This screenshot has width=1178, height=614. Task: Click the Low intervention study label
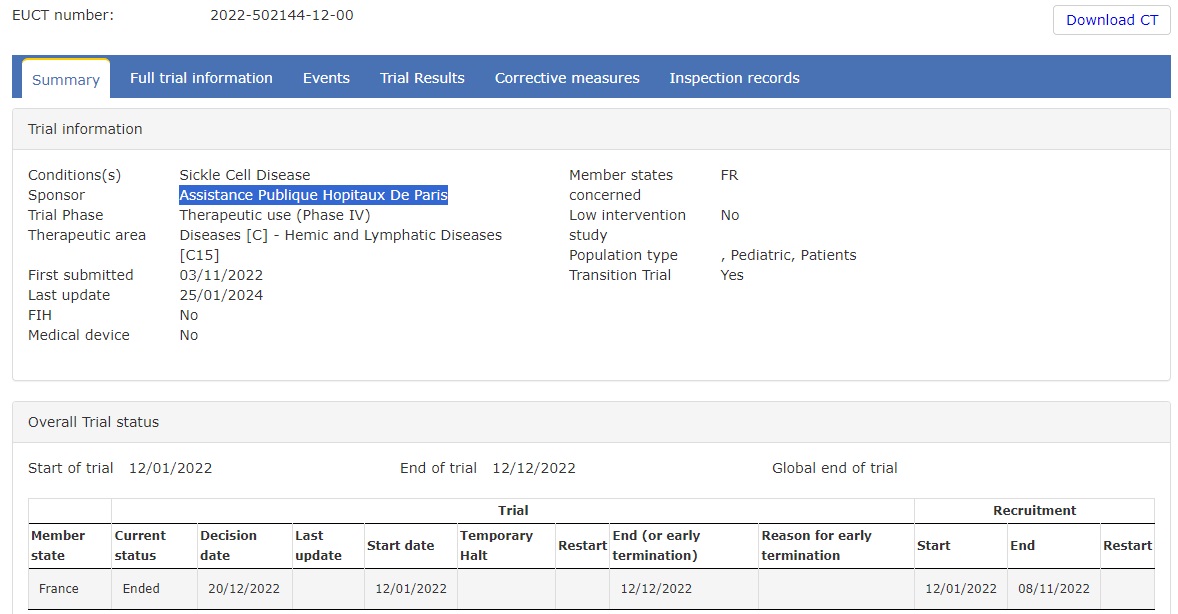click(x=627, y=225)
